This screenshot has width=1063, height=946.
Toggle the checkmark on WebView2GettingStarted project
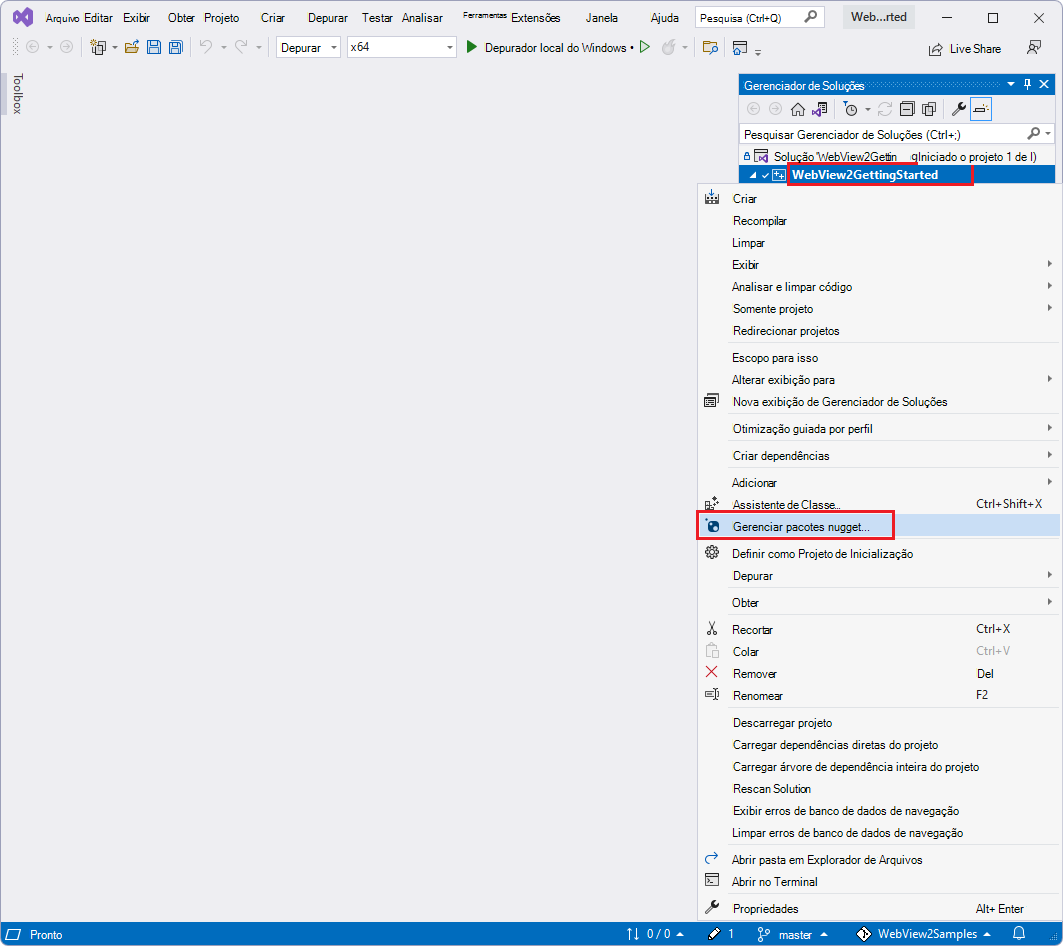766,174
